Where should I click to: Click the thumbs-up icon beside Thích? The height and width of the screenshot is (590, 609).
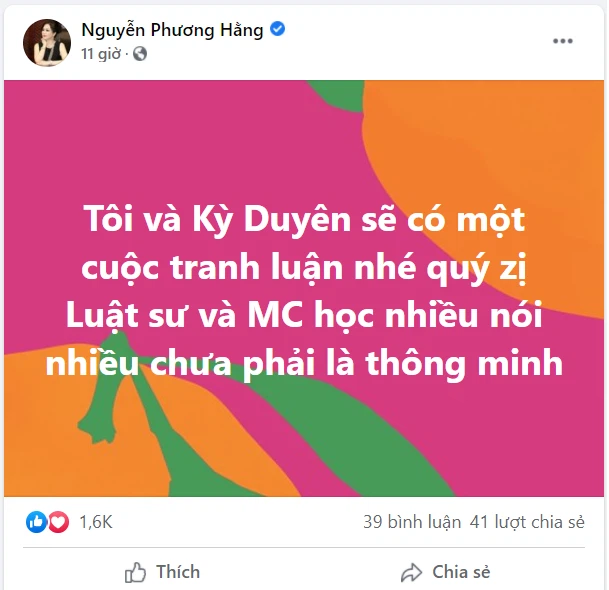[135, 572]
